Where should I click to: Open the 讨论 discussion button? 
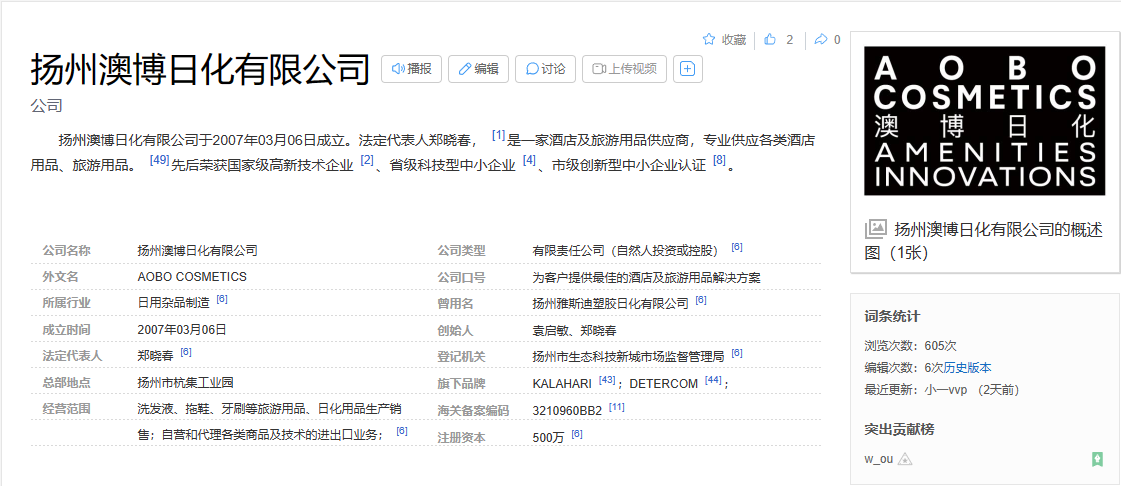click(x=545, y=69)
